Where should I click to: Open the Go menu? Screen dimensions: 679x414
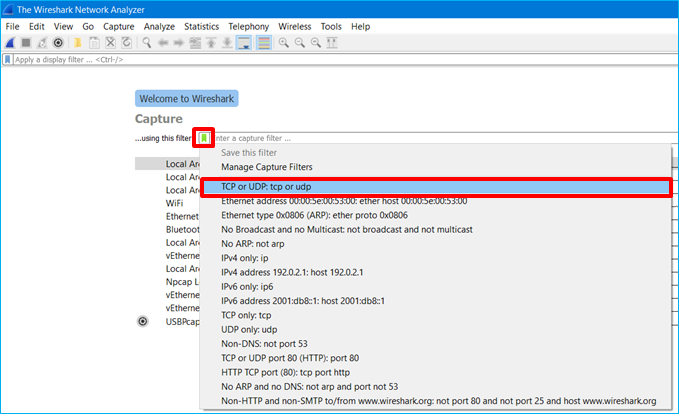click(88, 26)
